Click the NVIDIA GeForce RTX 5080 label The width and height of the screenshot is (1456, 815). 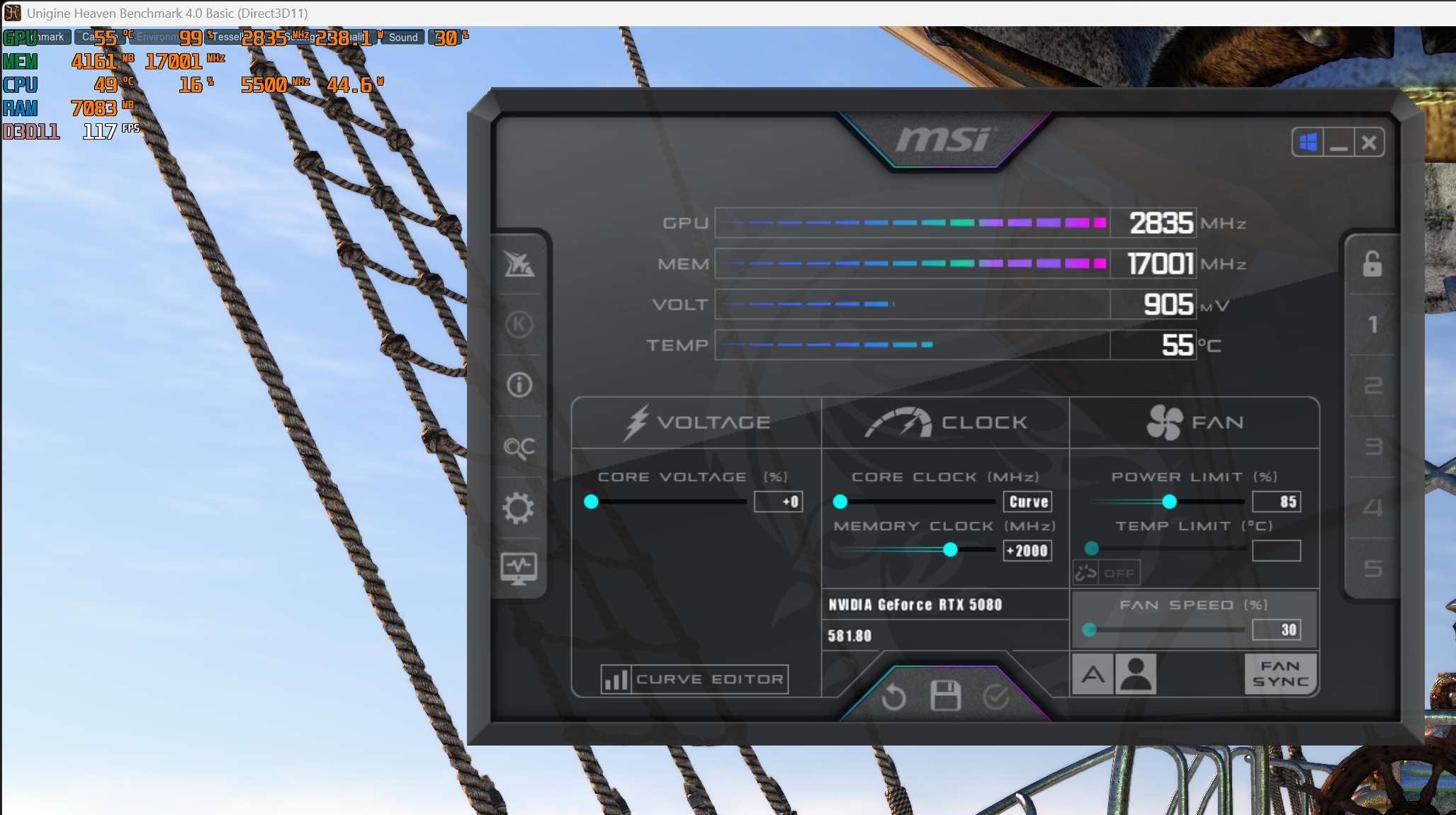915,605
